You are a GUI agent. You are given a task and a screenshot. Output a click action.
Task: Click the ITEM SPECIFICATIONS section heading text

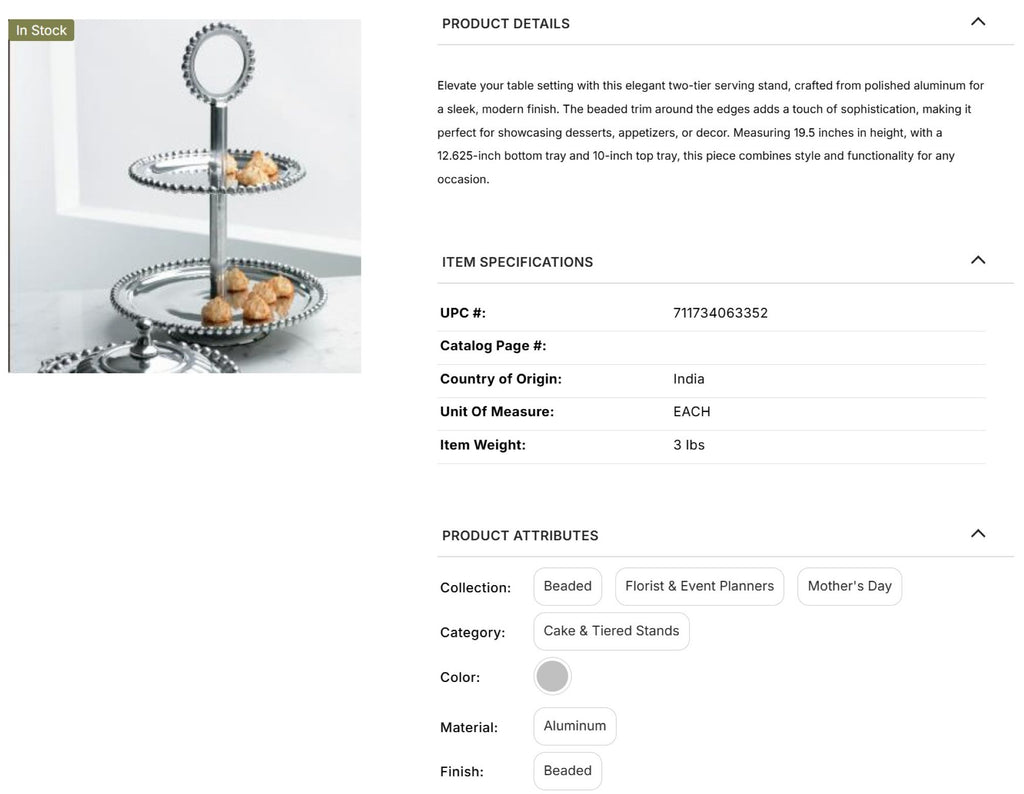tap(517, 262)
